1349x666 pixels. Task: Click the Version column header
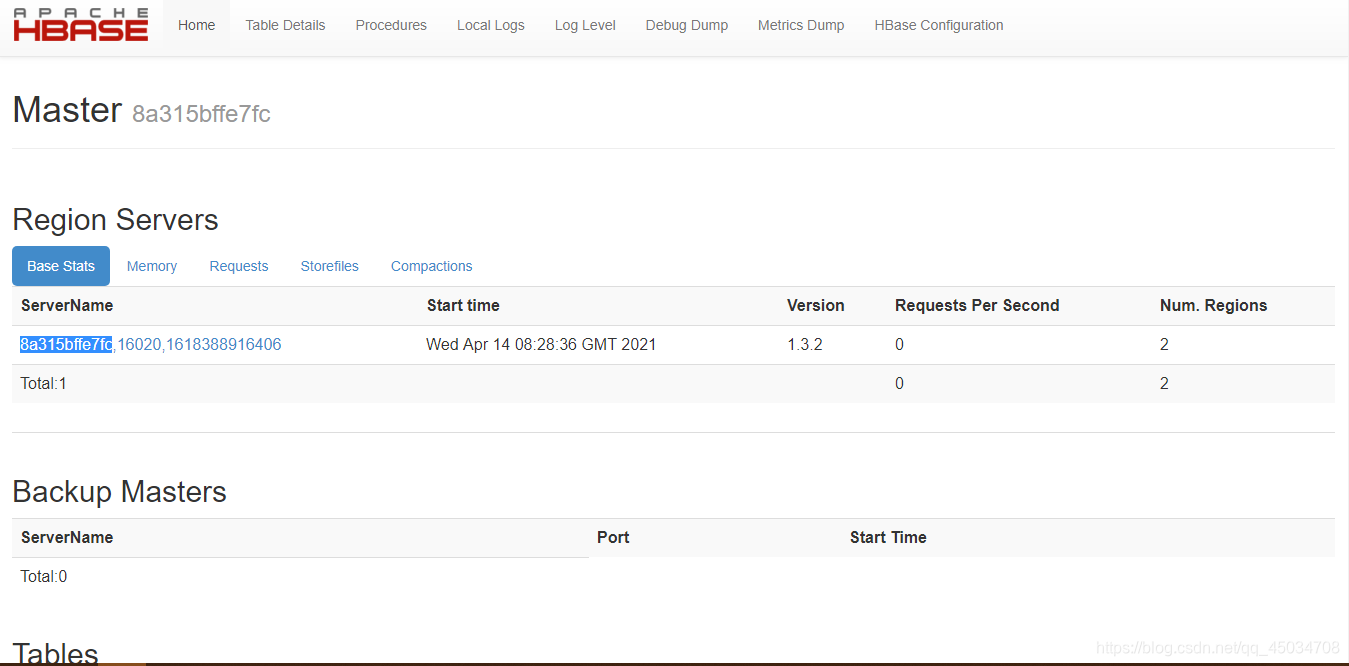815,305
